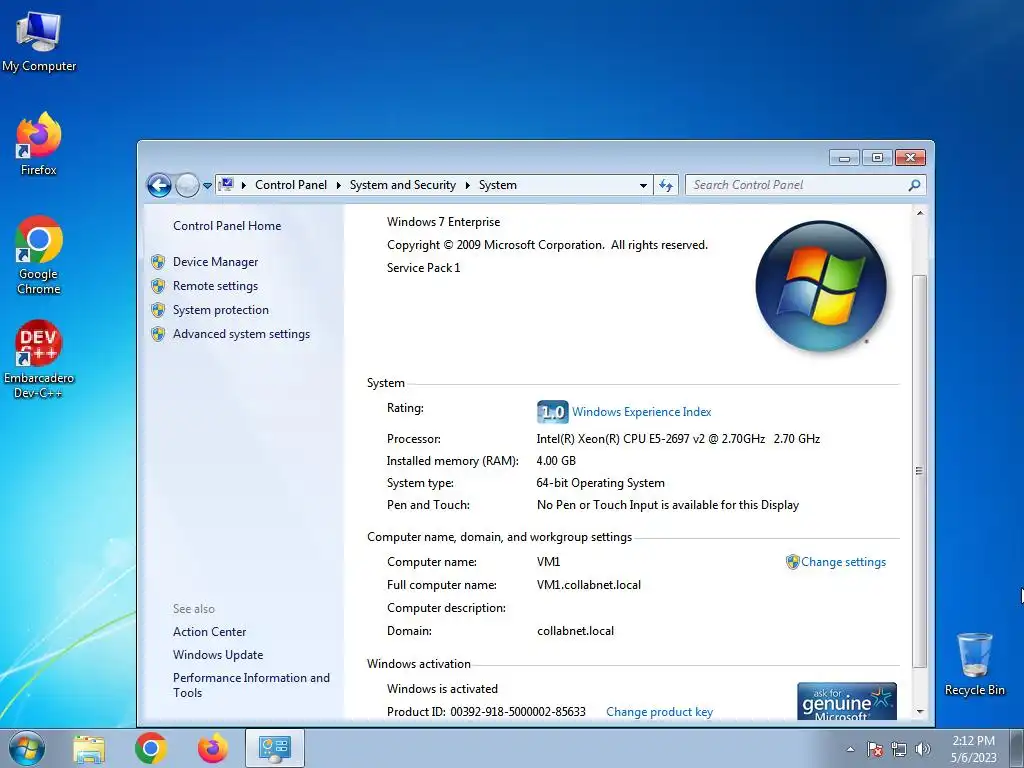Click the Windows Start orb
This screenshot has width=1024, height=768.
(x=27, y=748)
